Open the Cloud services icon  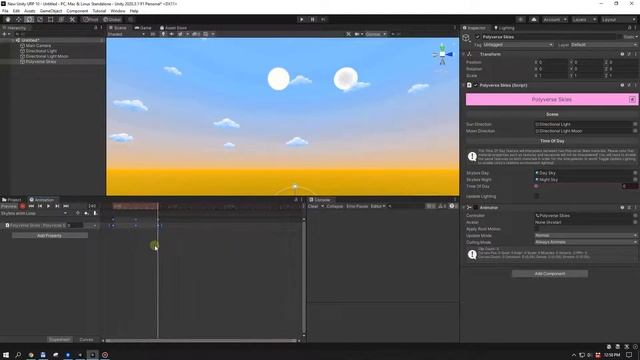tap(533, 19)
